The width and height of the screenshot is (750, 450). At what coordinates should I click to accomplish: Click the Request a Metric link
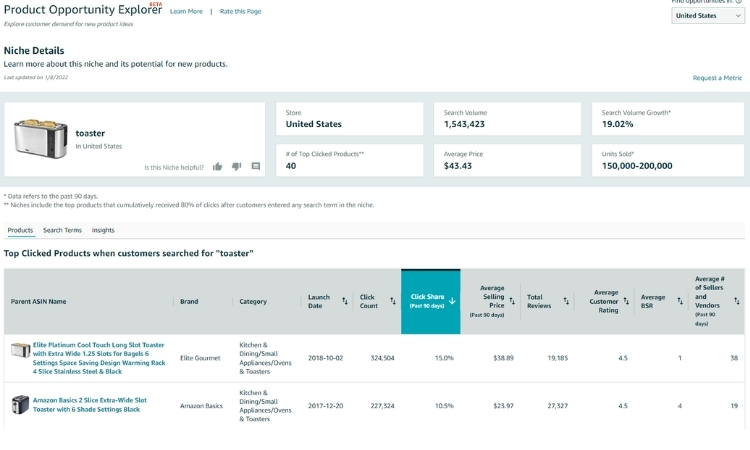coord(717,78)
